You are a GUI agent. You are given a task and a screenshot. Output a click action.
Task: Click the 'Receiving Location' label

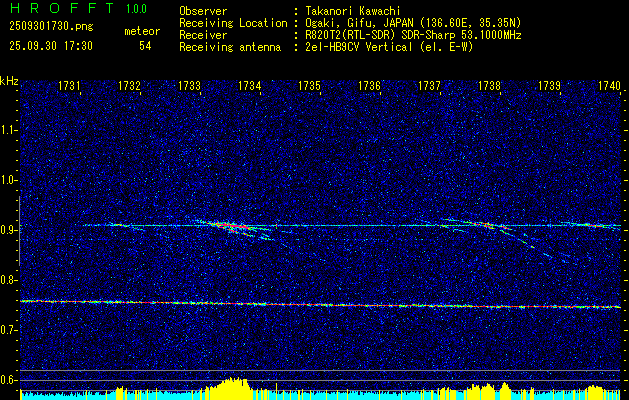pyautogui.click(x=233, y=23)
